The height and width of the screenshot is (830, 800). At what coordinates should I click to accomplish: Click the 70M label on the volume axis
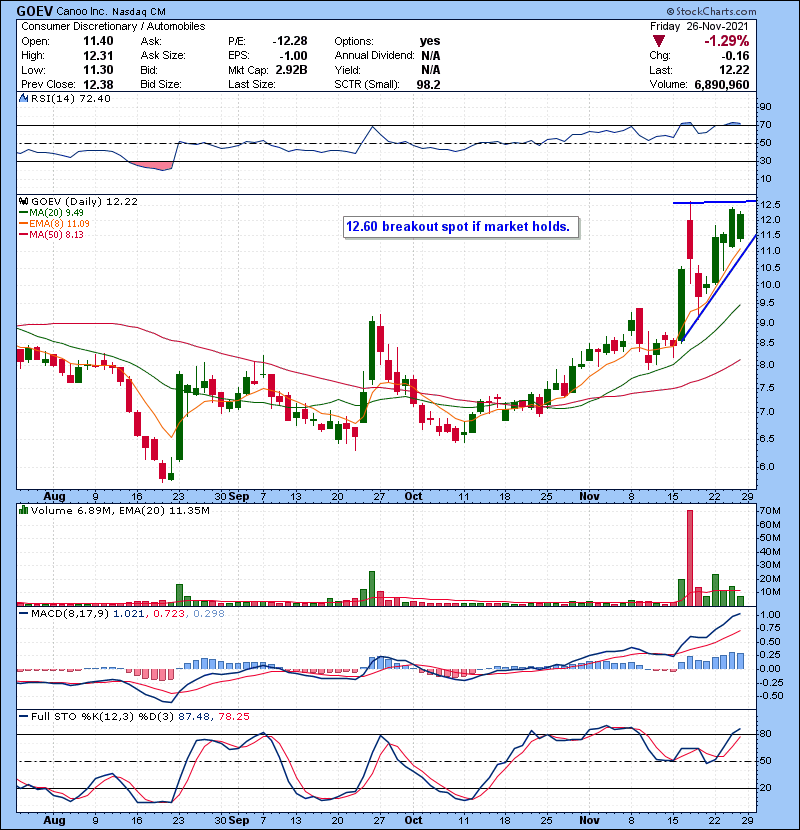click(x=770, y=511)
